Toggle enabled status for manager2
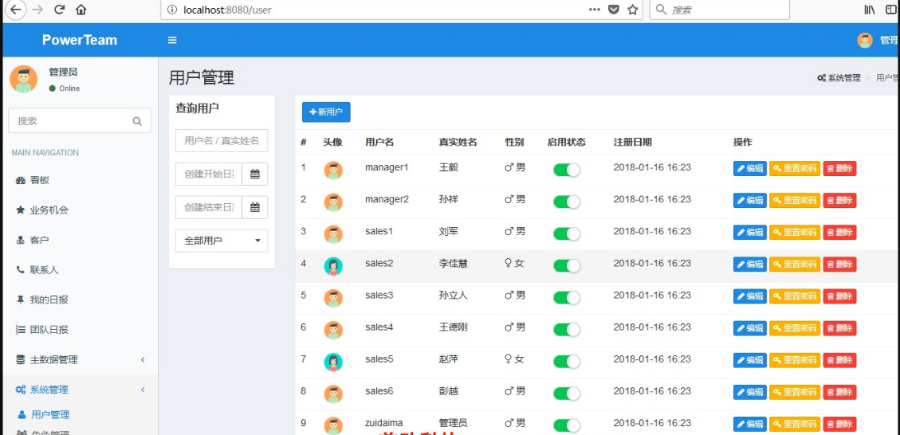The width and height of the screenshot is (900, 435). pos(567,202)
